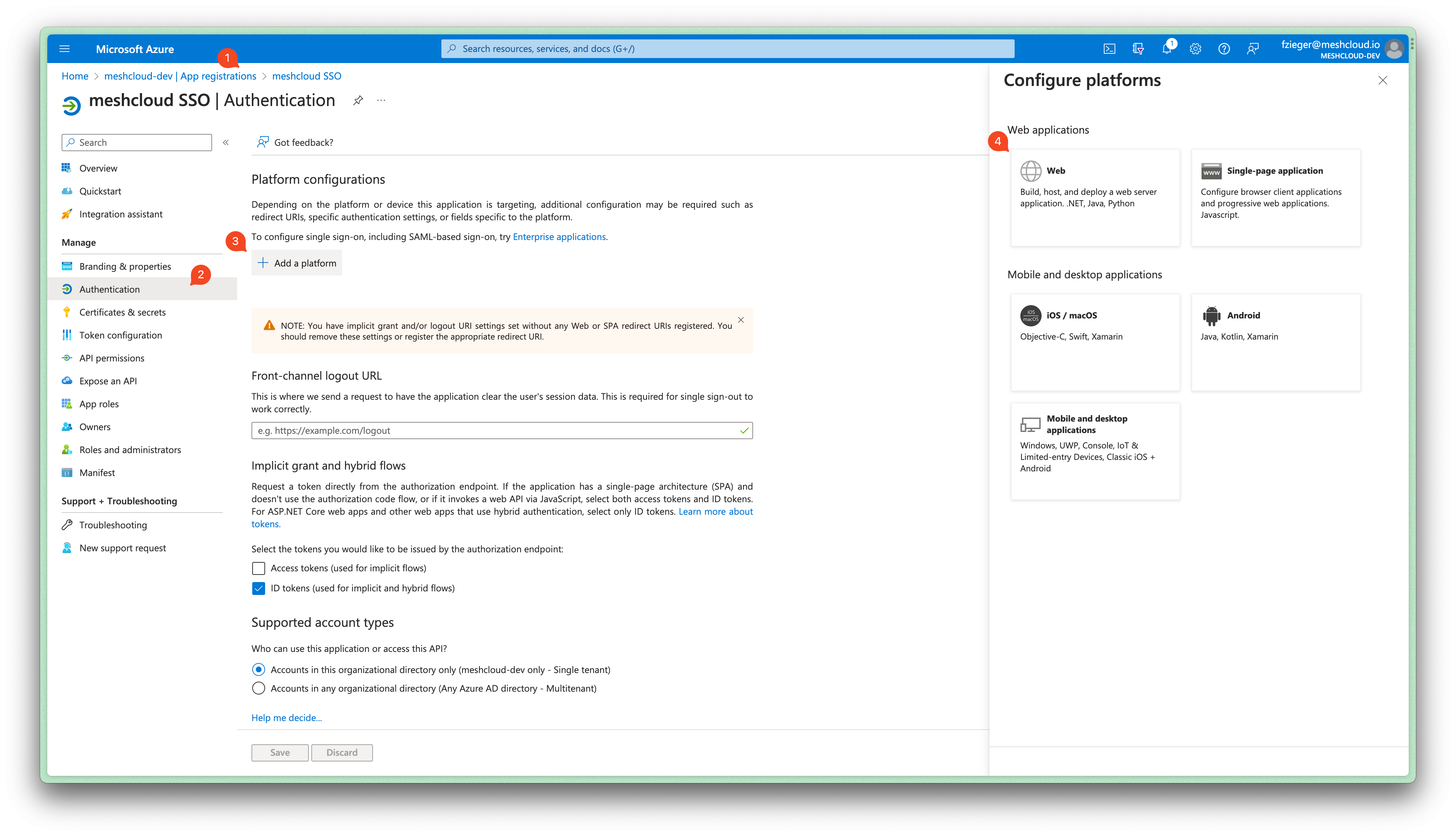Open the Integration assistant
Viewport: 1456px width, 836px height.
click(x=121, y=213)
